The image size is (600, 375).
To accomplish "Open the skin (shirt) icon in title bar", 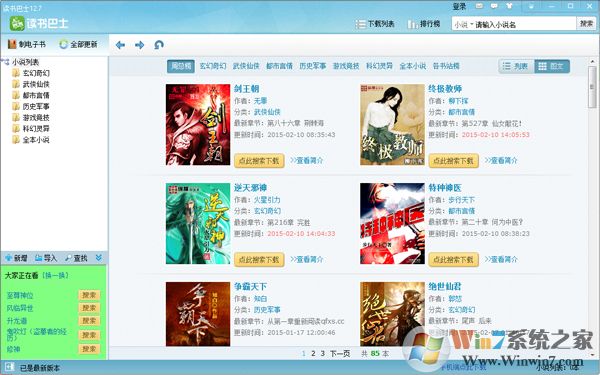I will [509, 6].
